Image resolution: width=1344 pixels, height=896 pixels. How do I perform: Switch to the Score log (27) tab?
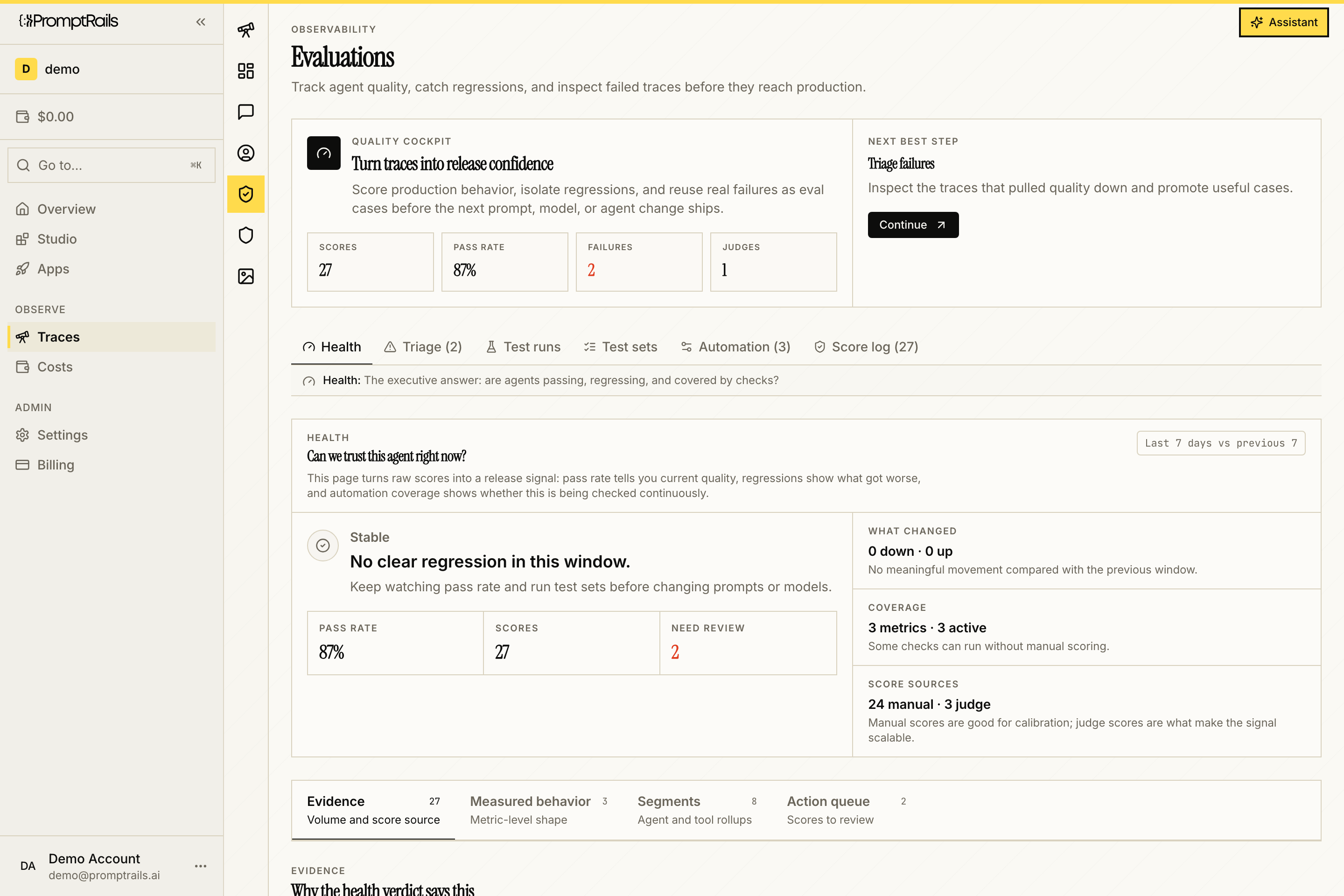pyautogui.click(x=866, y=347)
